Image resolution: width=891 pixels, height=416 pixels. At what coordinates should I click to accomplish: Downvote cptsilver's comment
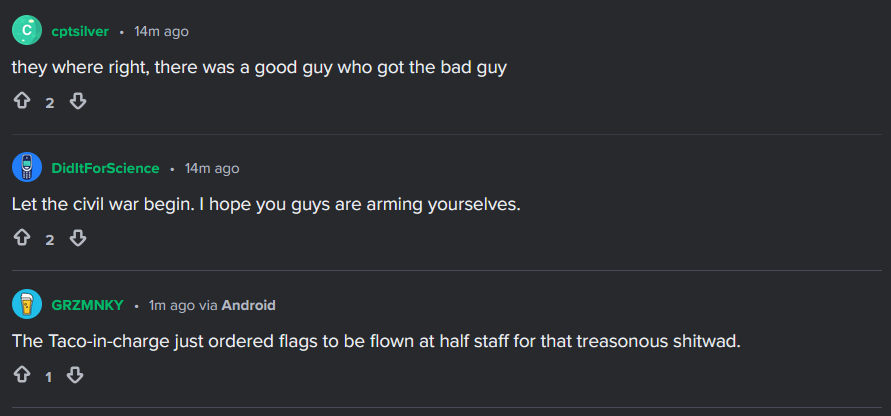pos(77,102)
